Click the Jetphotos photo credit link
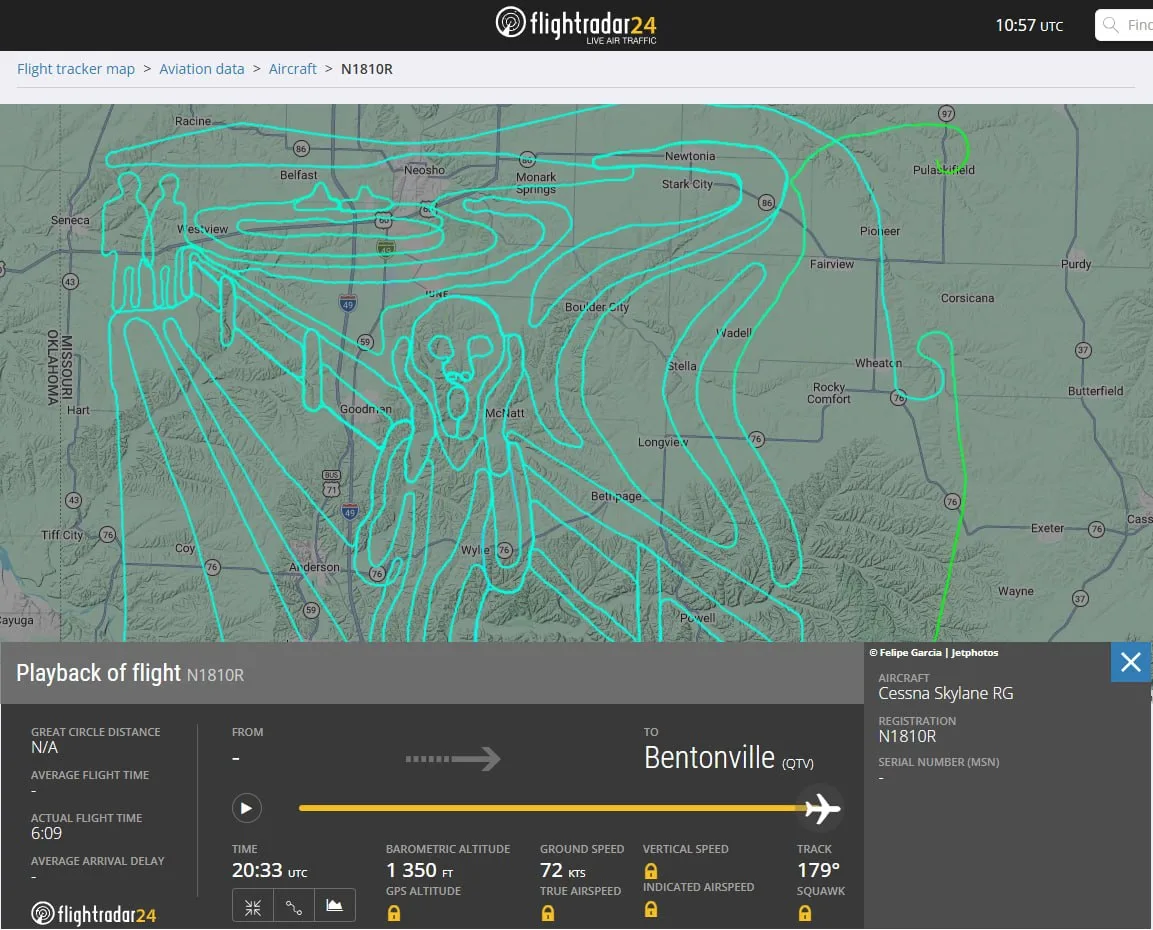The image size is (1153, 930). coord(974,653)
